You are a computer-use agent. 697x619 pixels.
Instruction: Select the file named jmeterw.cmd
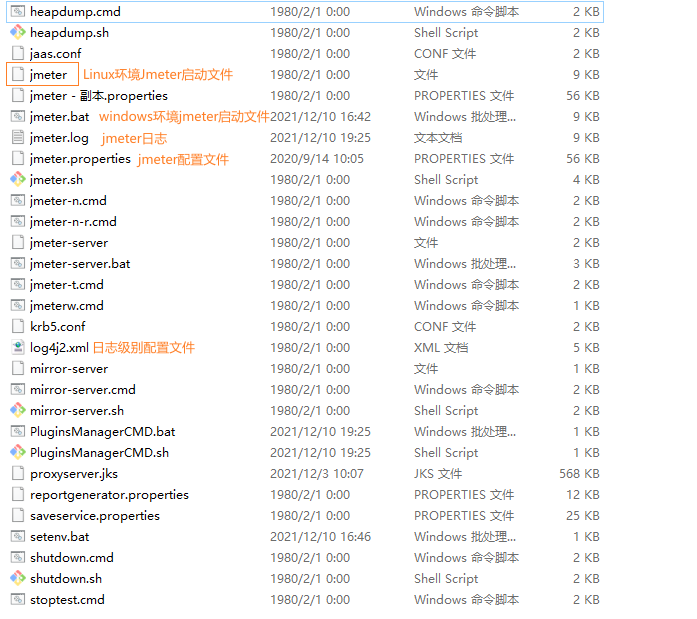pos(67,305)
